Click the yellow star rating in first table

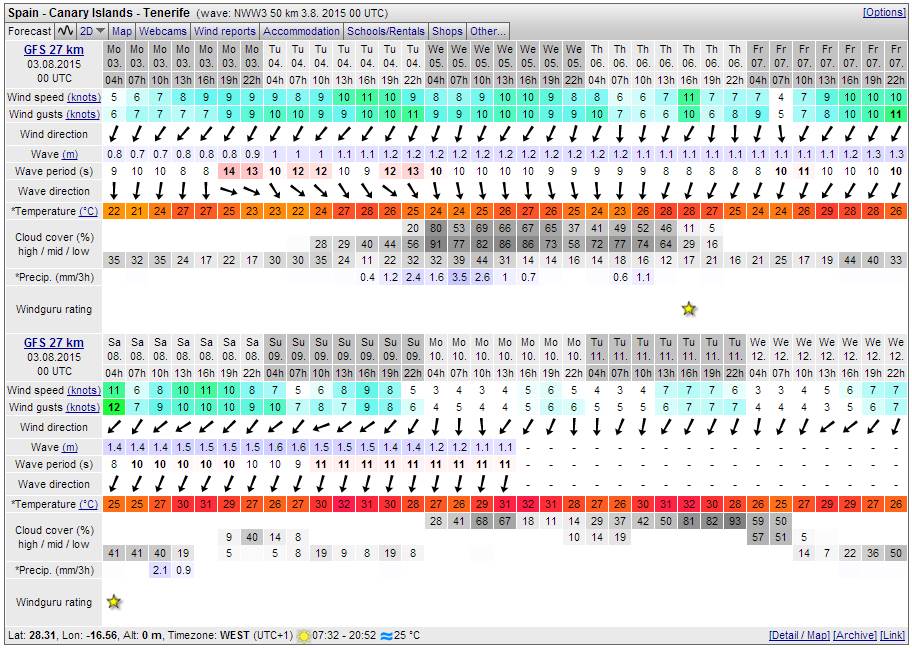pos(688,309)
